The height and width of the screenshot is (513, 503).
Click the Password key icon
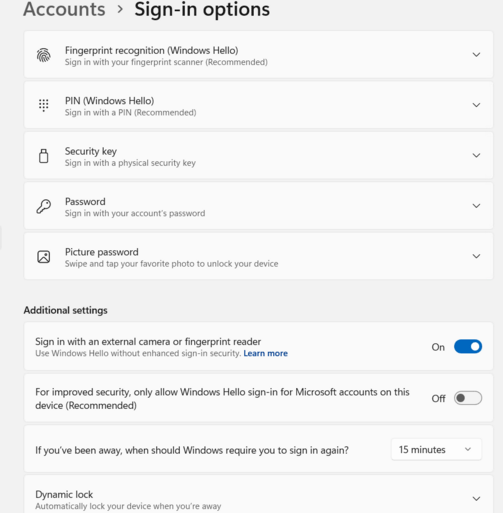coord(44,206)
